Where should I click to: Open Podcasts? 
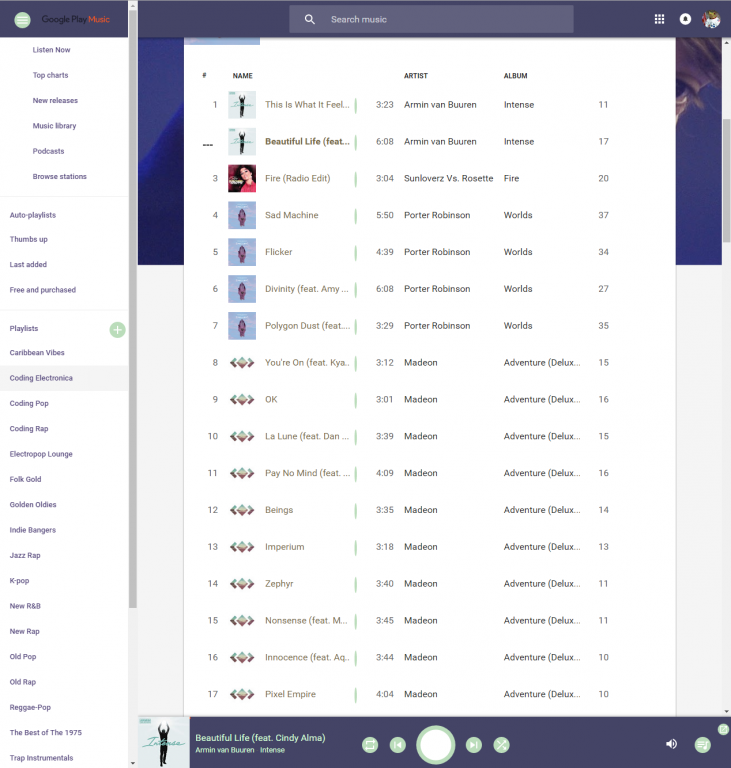49,151
